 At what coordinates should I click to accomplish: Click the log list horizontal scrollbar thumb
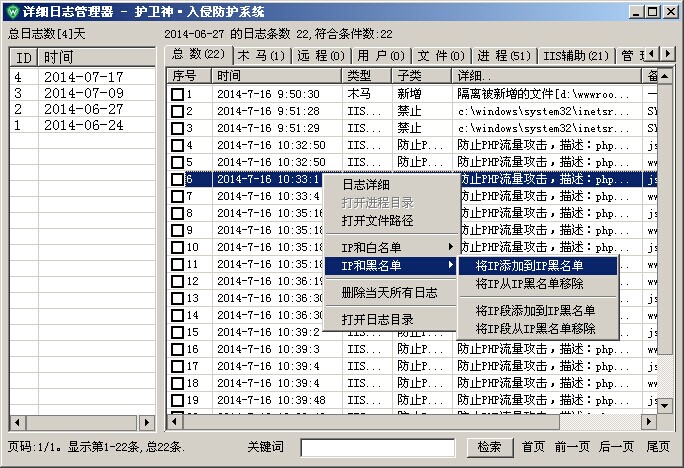[x=372, y=422]
